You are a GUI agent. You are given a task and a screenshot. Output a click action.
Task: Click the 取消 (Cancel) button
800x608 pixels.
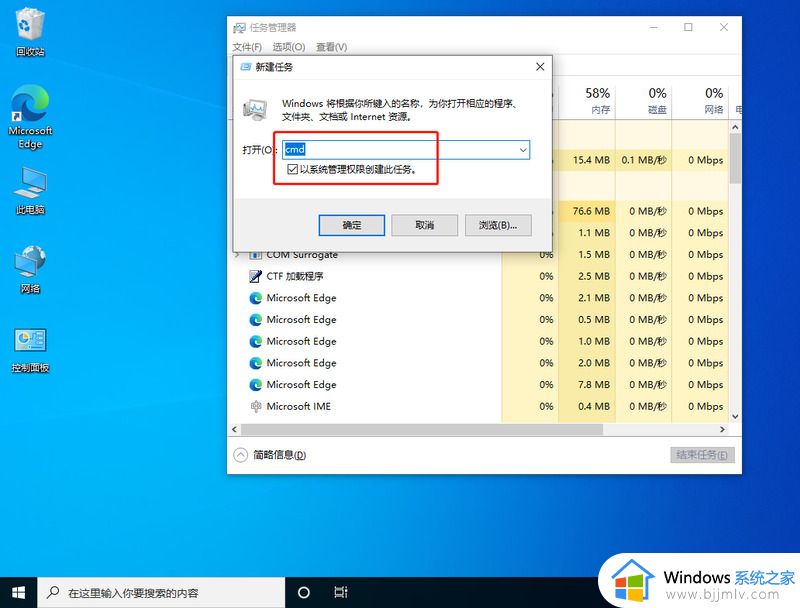pos(424,225)
